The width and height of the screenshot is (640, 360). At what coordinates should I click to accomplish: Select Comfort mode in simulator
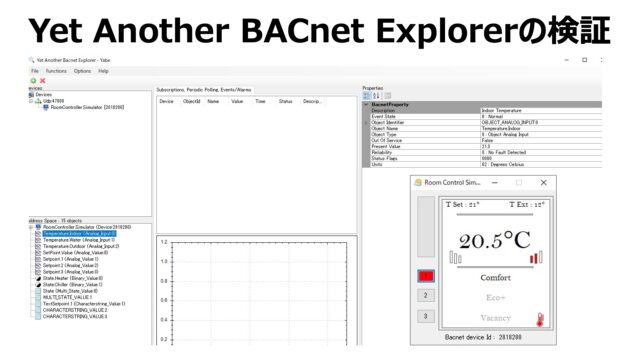pos(496,278)
